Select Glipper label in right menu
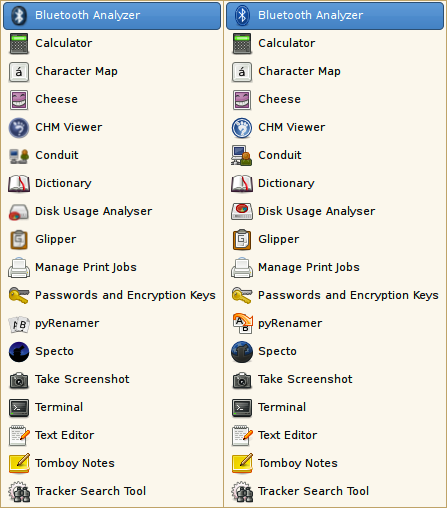The width and height of the screenshot is (447, 508). click(x=279, y=240)
